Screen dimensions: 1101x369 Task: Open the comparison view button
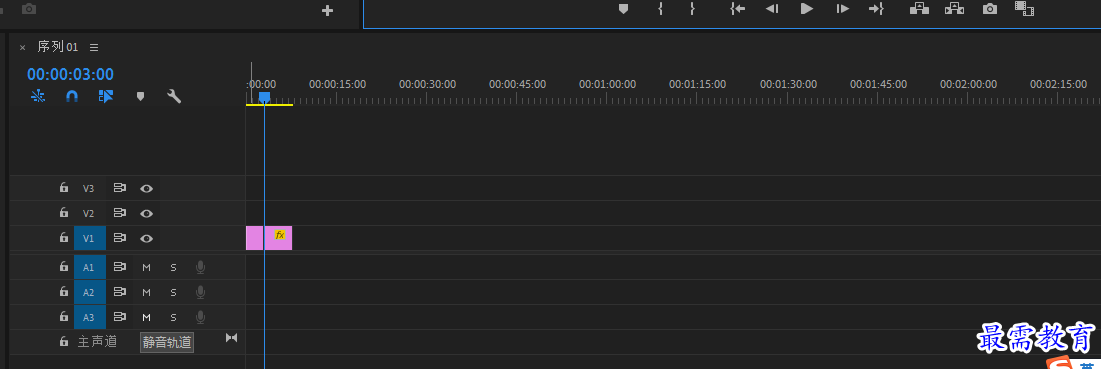tap(1024, 8)
